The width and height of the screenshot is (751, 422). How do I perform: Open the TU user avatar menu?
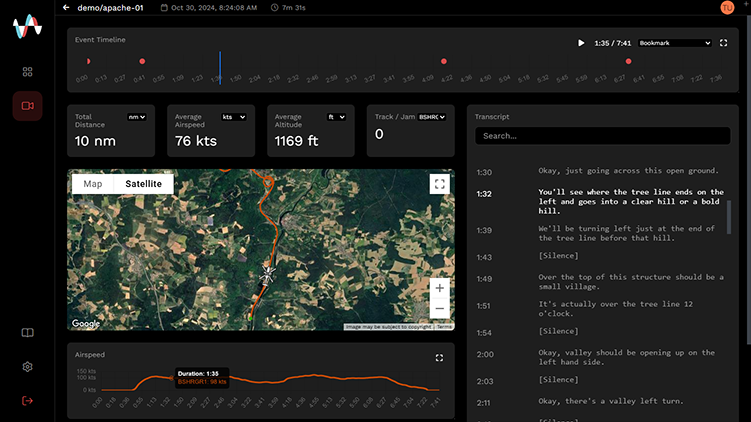[x=727, y=8]
